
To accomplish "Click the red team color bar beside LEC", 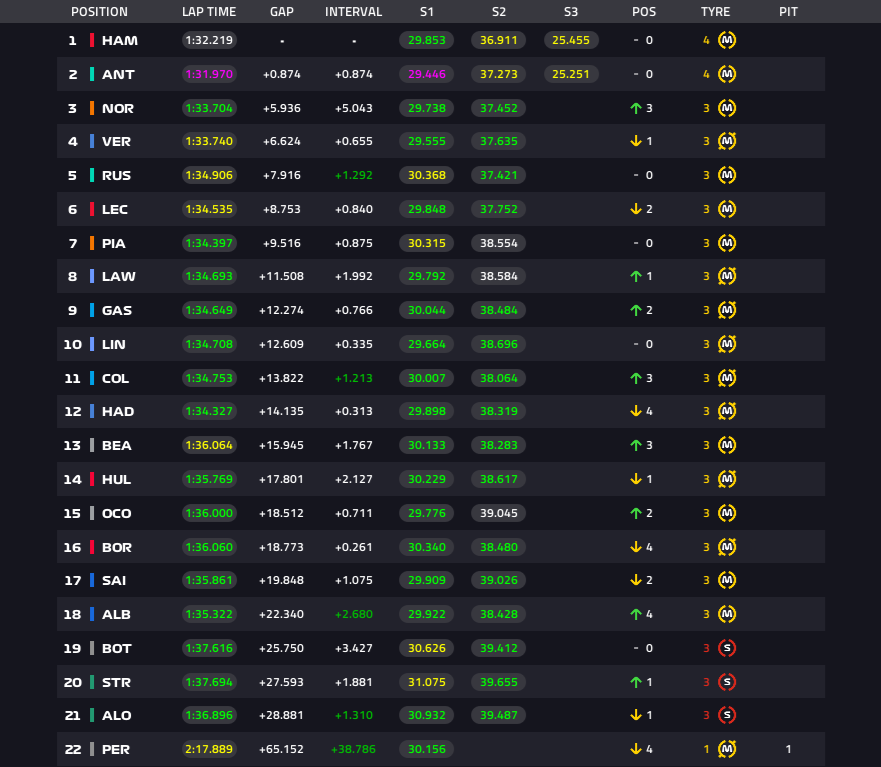I will [92, 209].
